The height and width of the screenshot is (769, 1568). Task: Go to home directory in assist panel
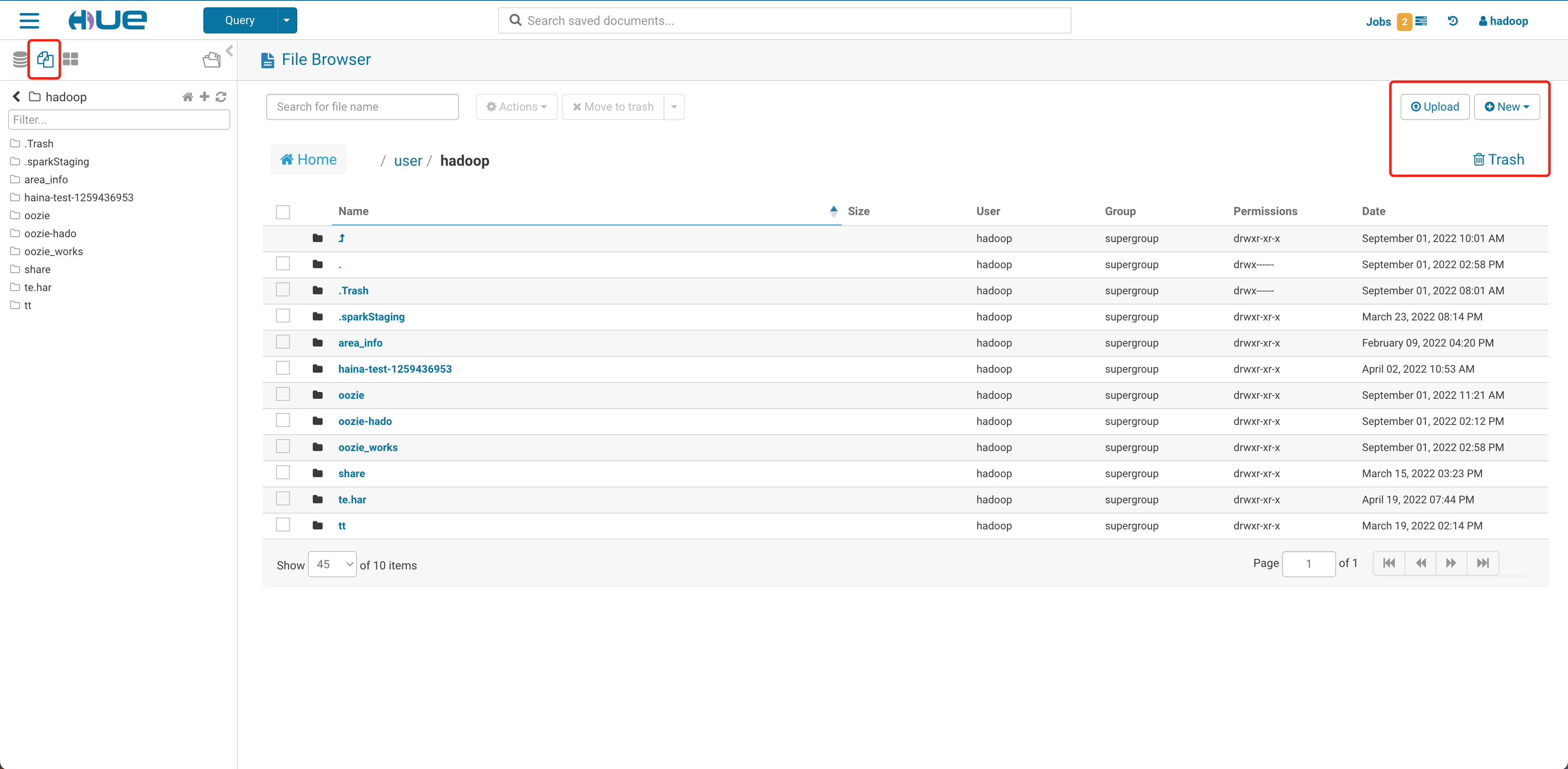187,97
